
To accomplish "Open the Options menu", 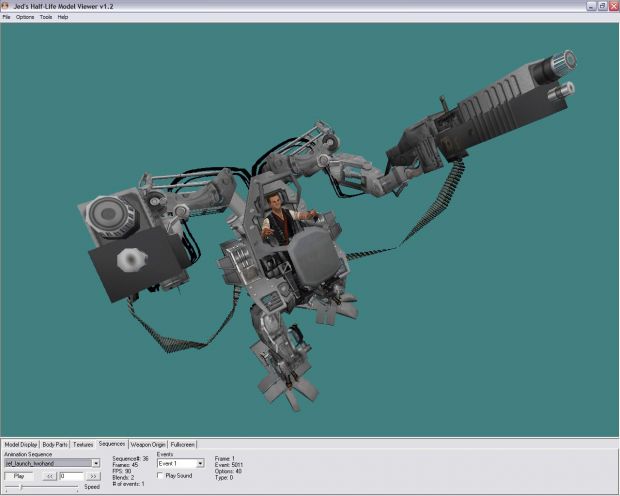I will (x=25, y=17).
